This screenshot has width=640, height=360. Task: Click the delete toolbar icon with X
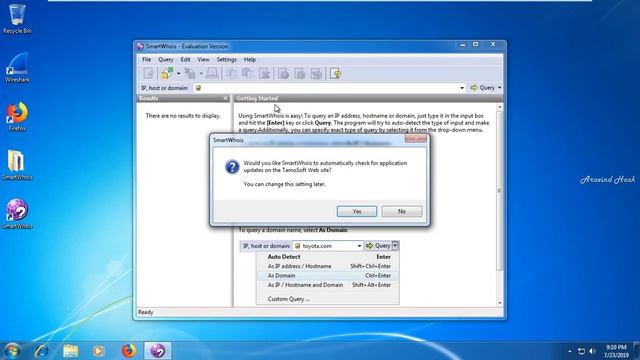(264, 73)
